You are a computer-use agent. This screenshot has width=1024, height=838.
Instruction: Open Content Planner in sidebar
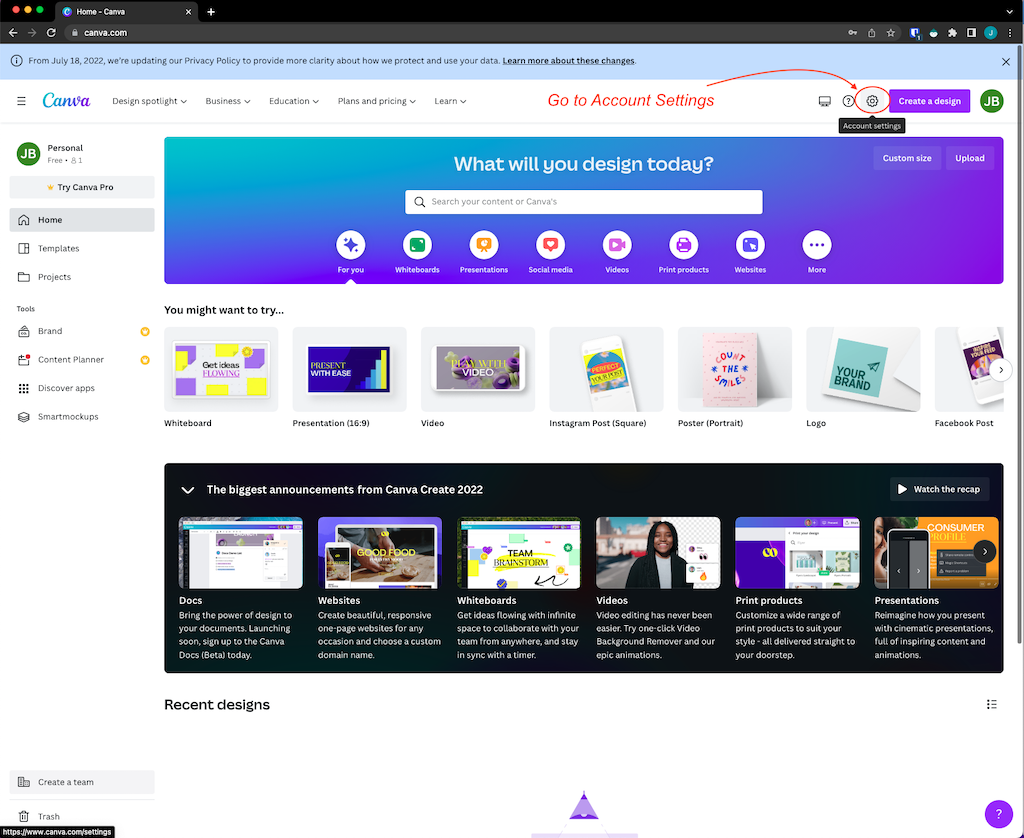pos(82,360)
